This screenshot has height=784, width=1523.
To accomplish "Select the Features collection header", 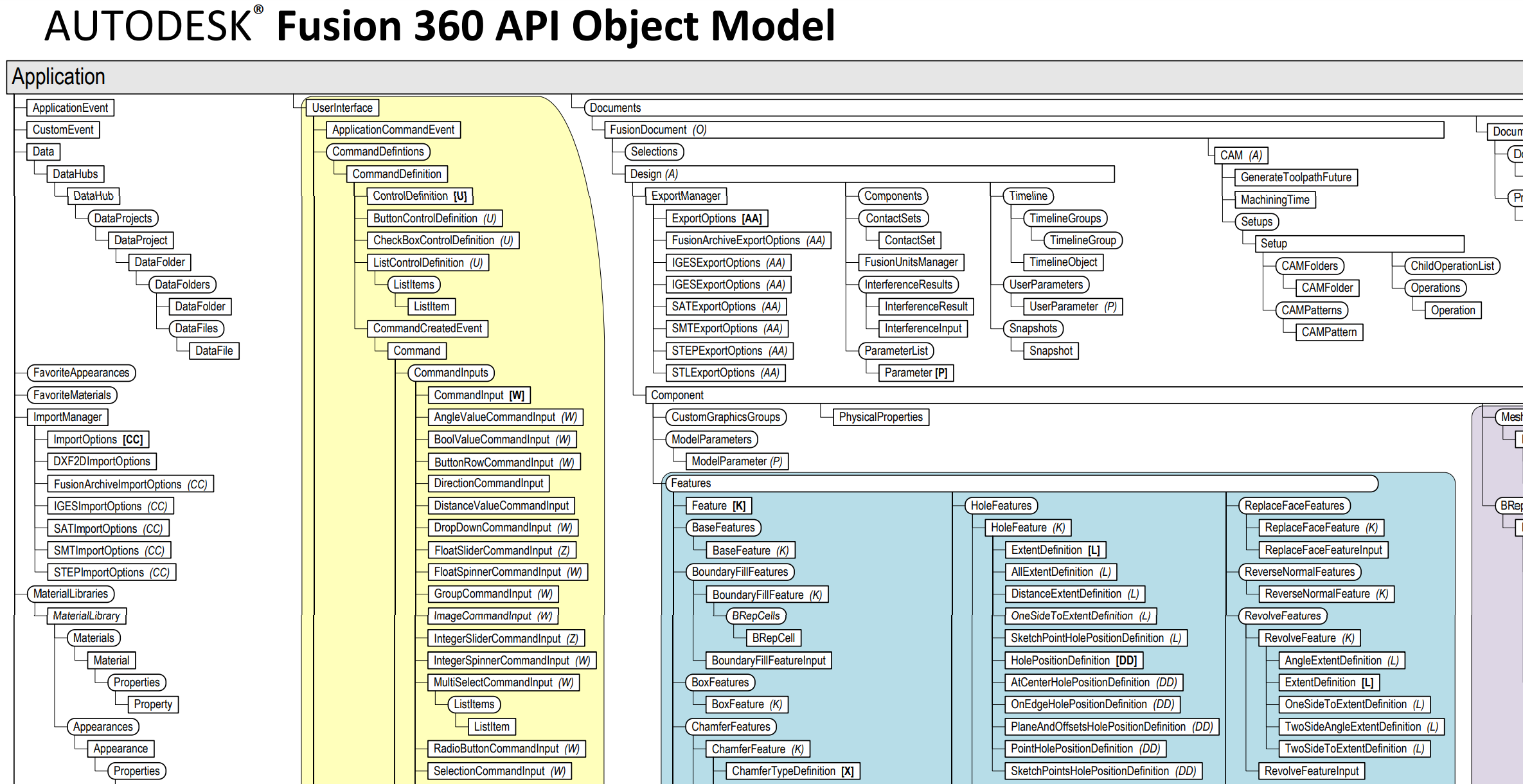I will (x=691, y=483).
